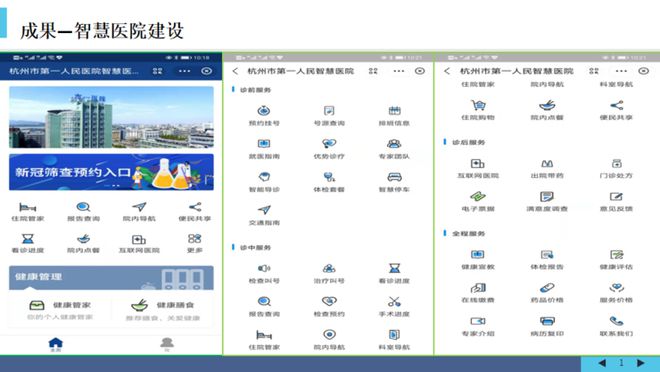This screenshot has width=660, height=372.
Task: Open 在线缴费 online payment icon
Action: pyautogui.click(x=478, y=288)
